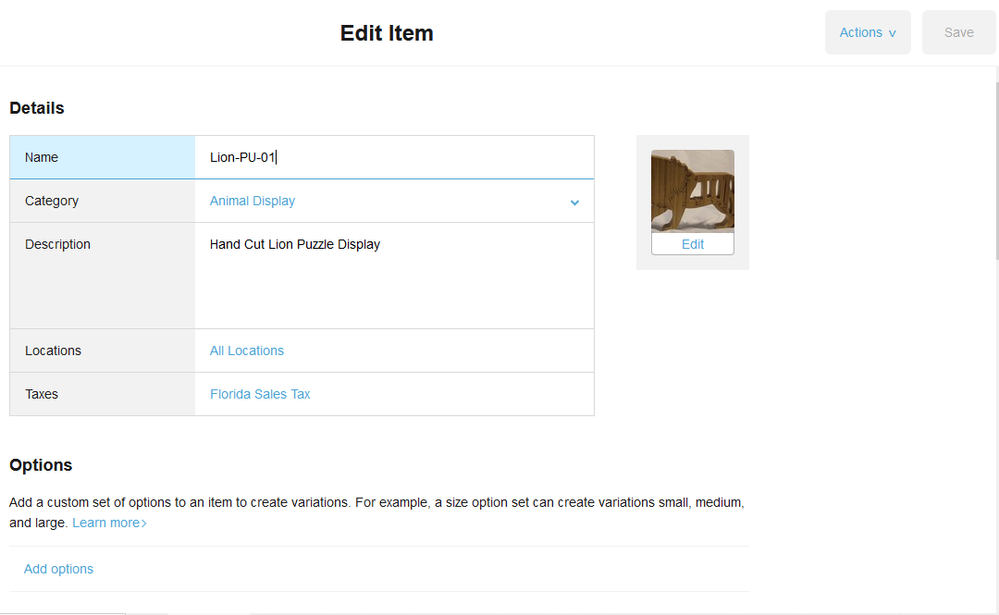Click the Description row label
Screen dimensions: 999x615
(x=58, y=244)
